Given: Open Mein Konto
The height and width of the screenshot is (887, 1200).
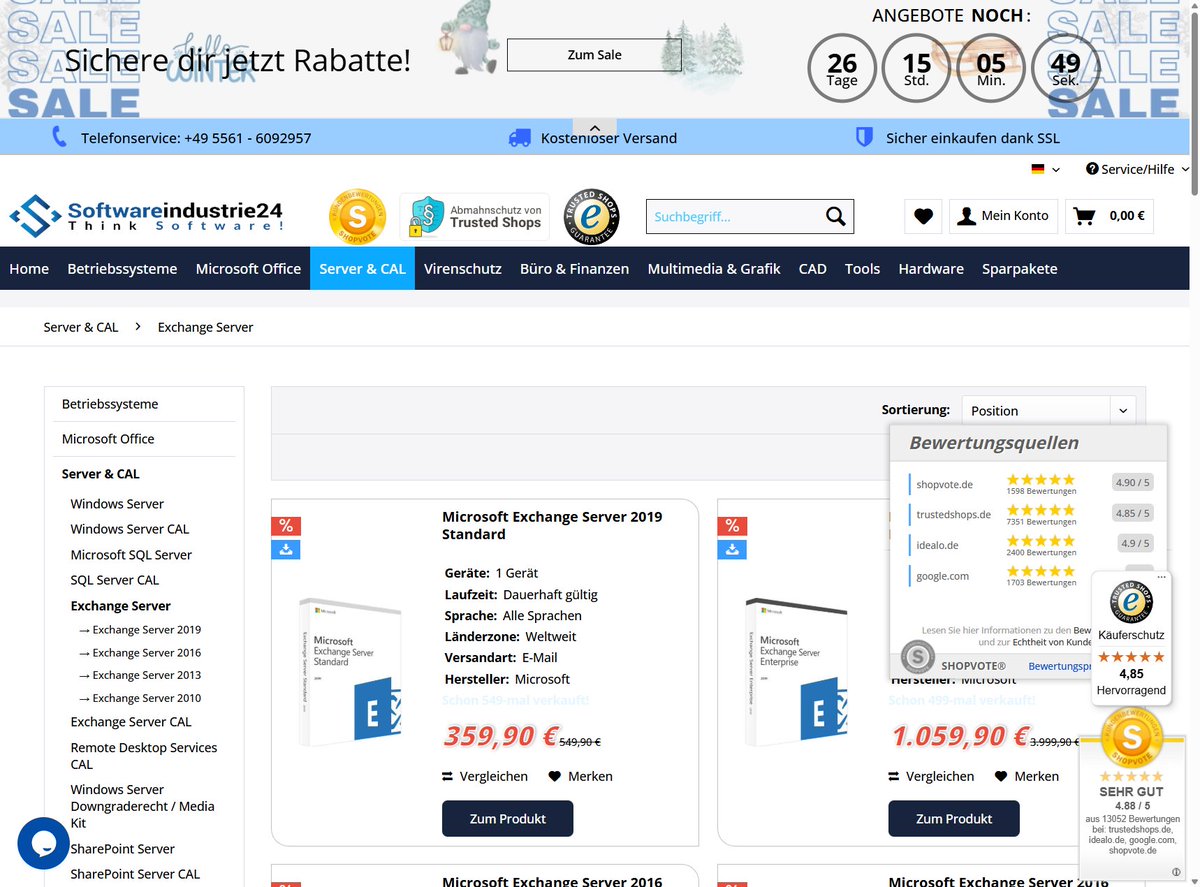Looking at the screenshot, I should pos(1003,216).
